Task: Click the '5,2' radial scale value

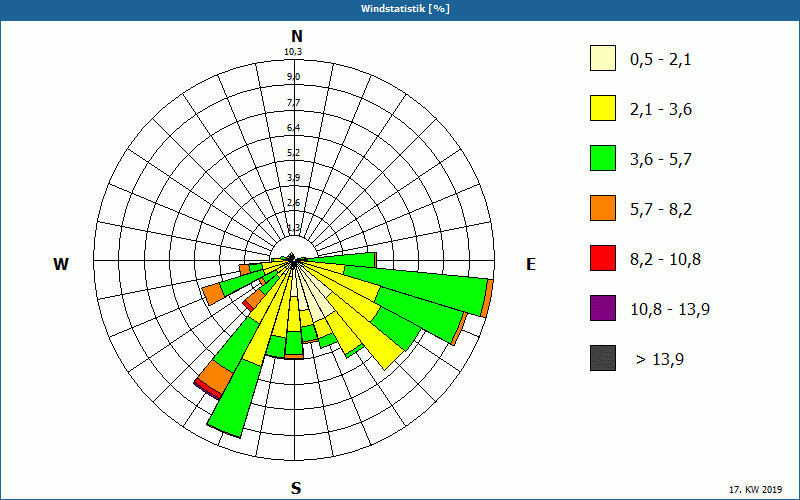Action: pyautogui.click(x=293, y=153)
